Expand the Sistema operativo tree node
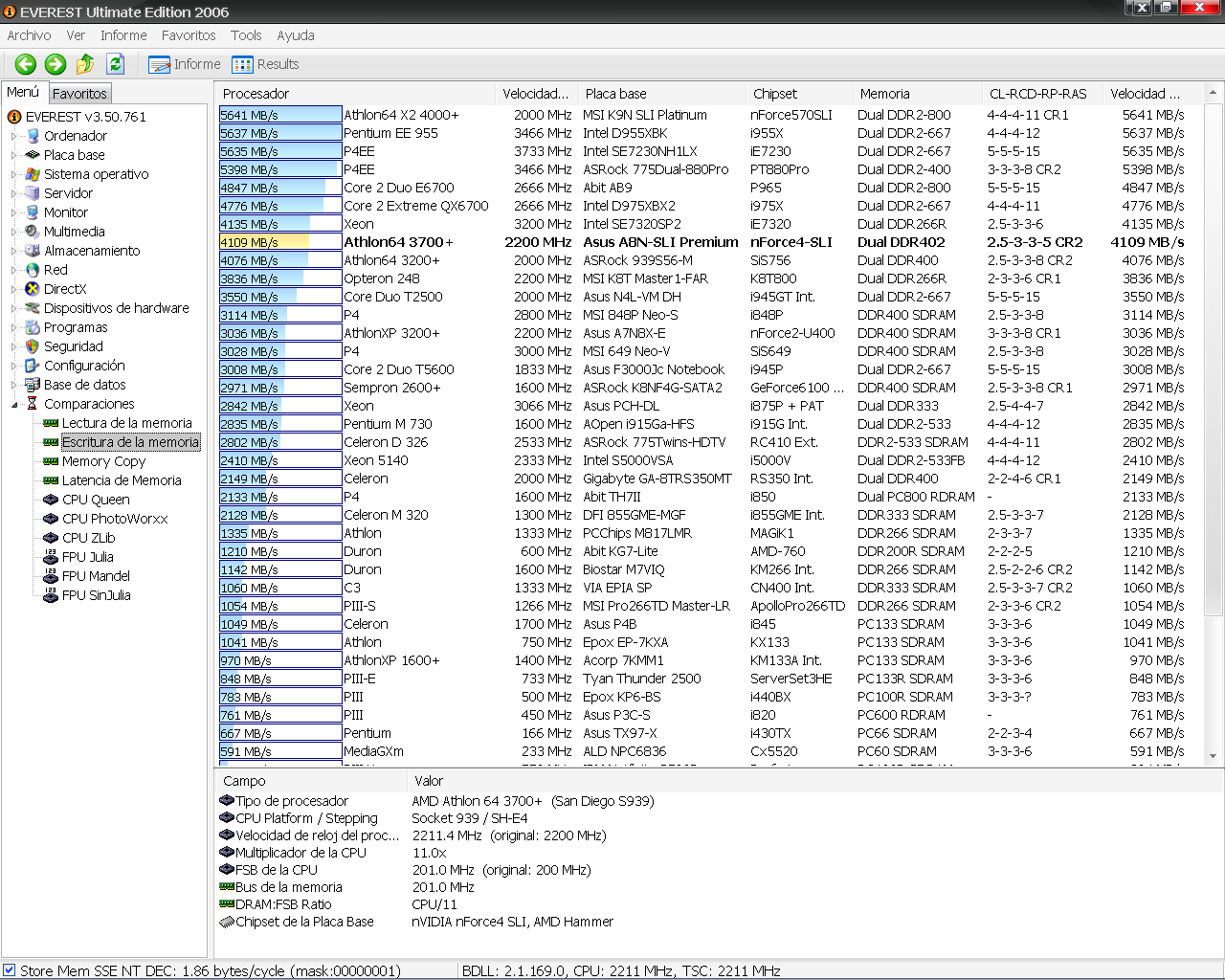Image resolution: width=1225 pixels, height=980 pixels. tap(14, 174)
